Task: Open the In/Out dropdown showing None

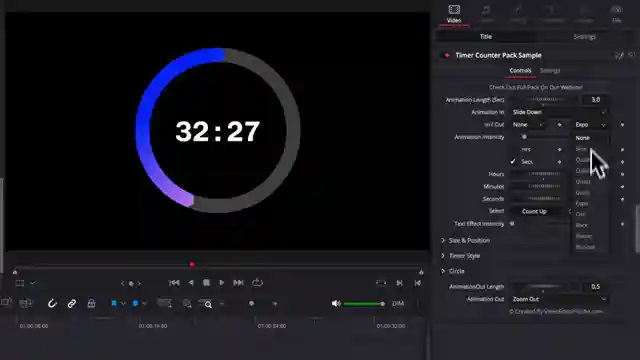Action: [x=528, y=124]
